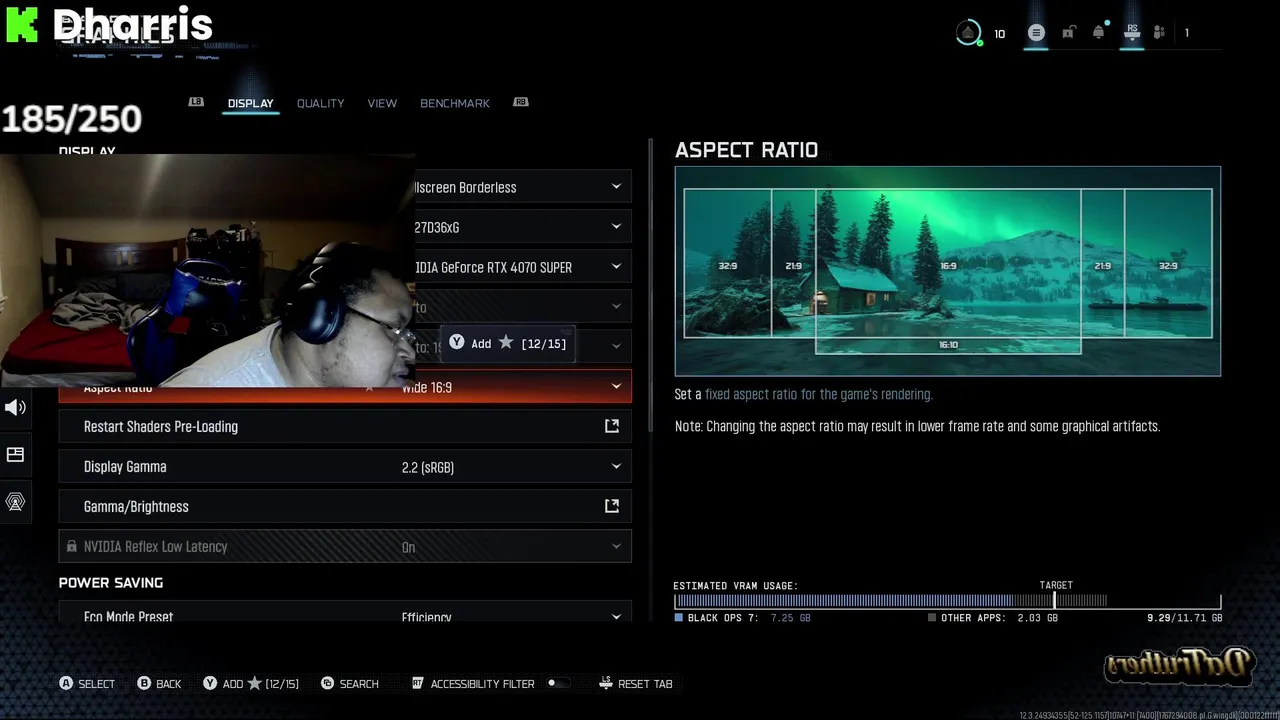This screenshot has height=720, width=1280.
Task: Click the lock icon beside NVIDIA Reflex
Action: (x=71, y=546)
